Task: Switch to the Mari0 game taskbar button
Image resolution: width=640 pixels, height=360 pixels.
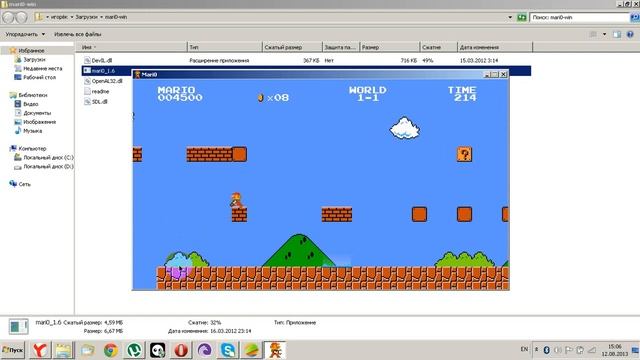Action: pyautogui.click(x=275, y=350)
